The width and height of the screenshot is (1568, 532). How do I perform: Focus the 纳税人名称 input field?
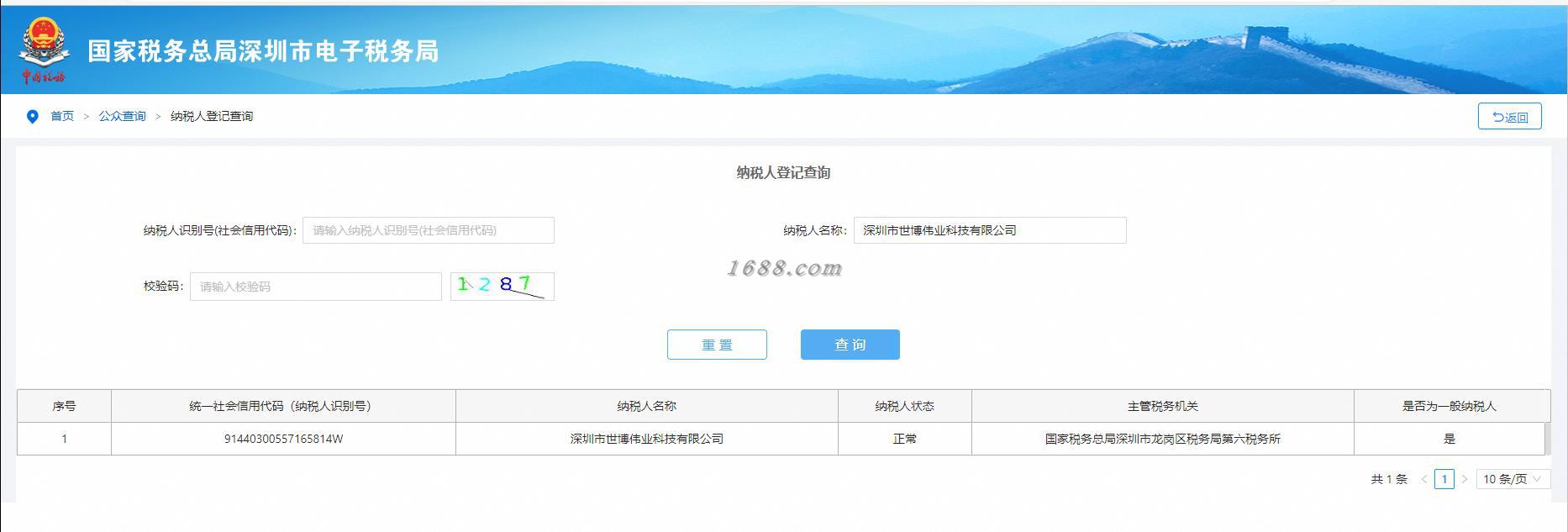990,230
